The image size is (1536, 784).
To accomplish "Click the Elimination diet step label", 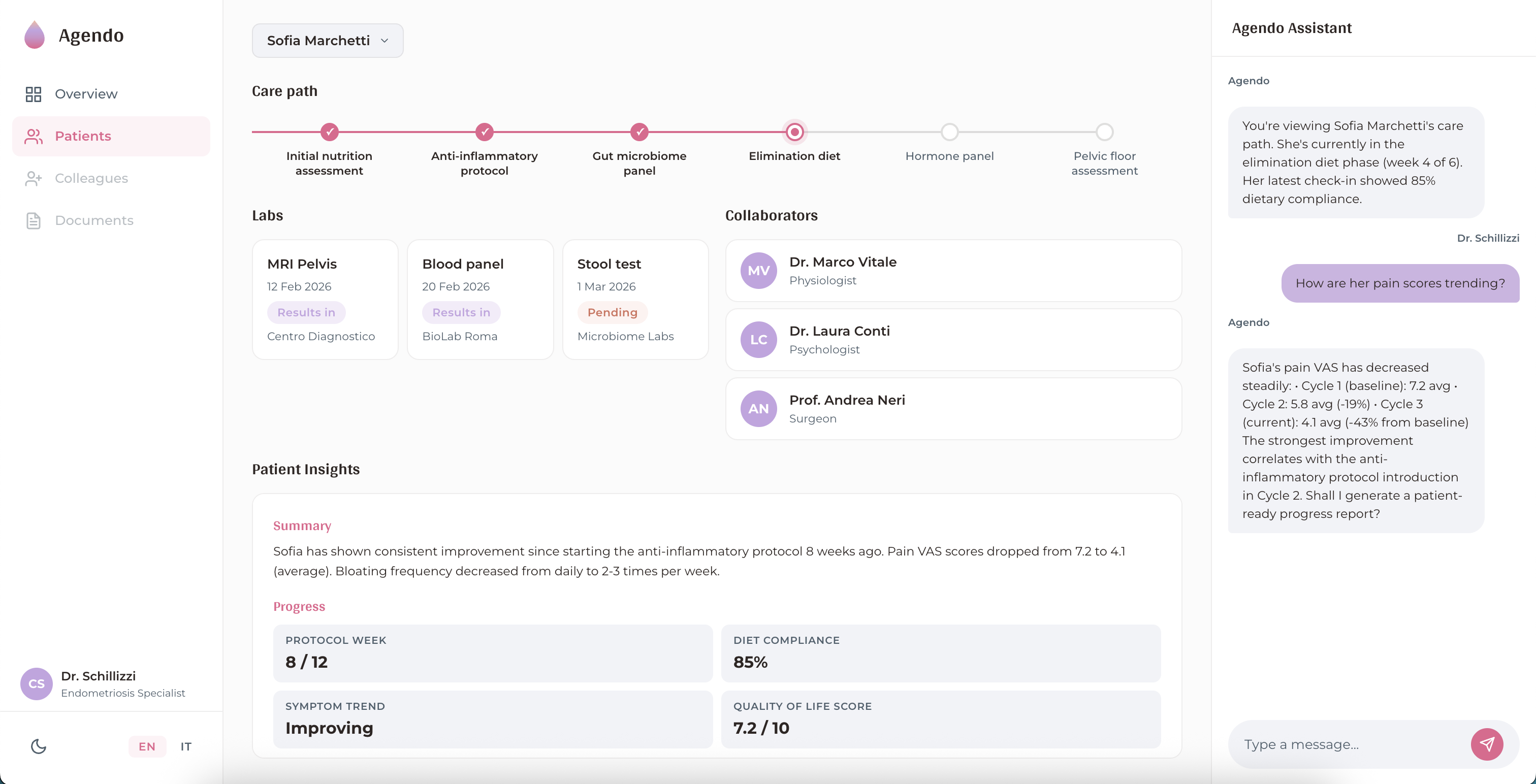I will (794, 156).
